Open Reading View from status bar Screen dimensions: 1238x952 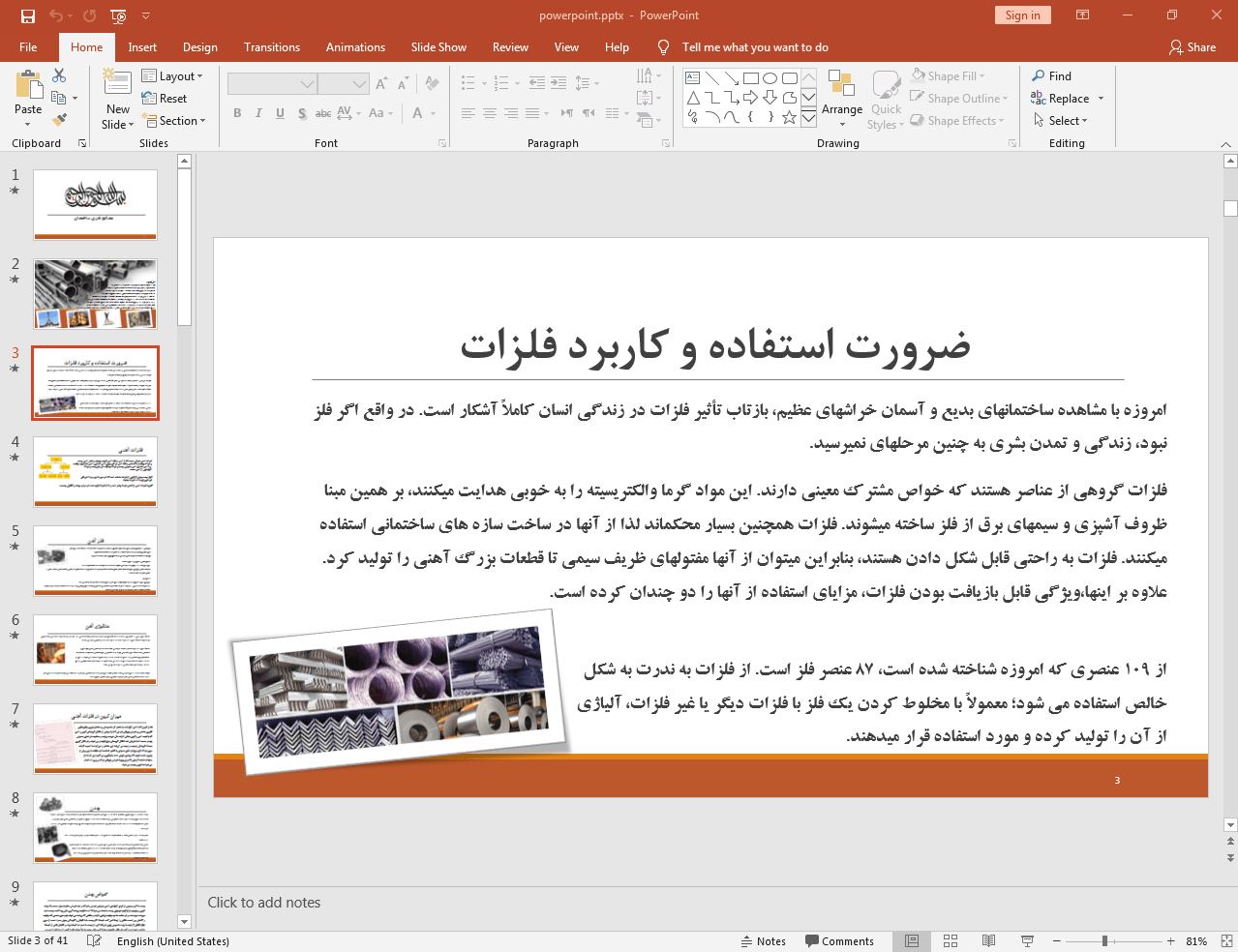point(988,941)
